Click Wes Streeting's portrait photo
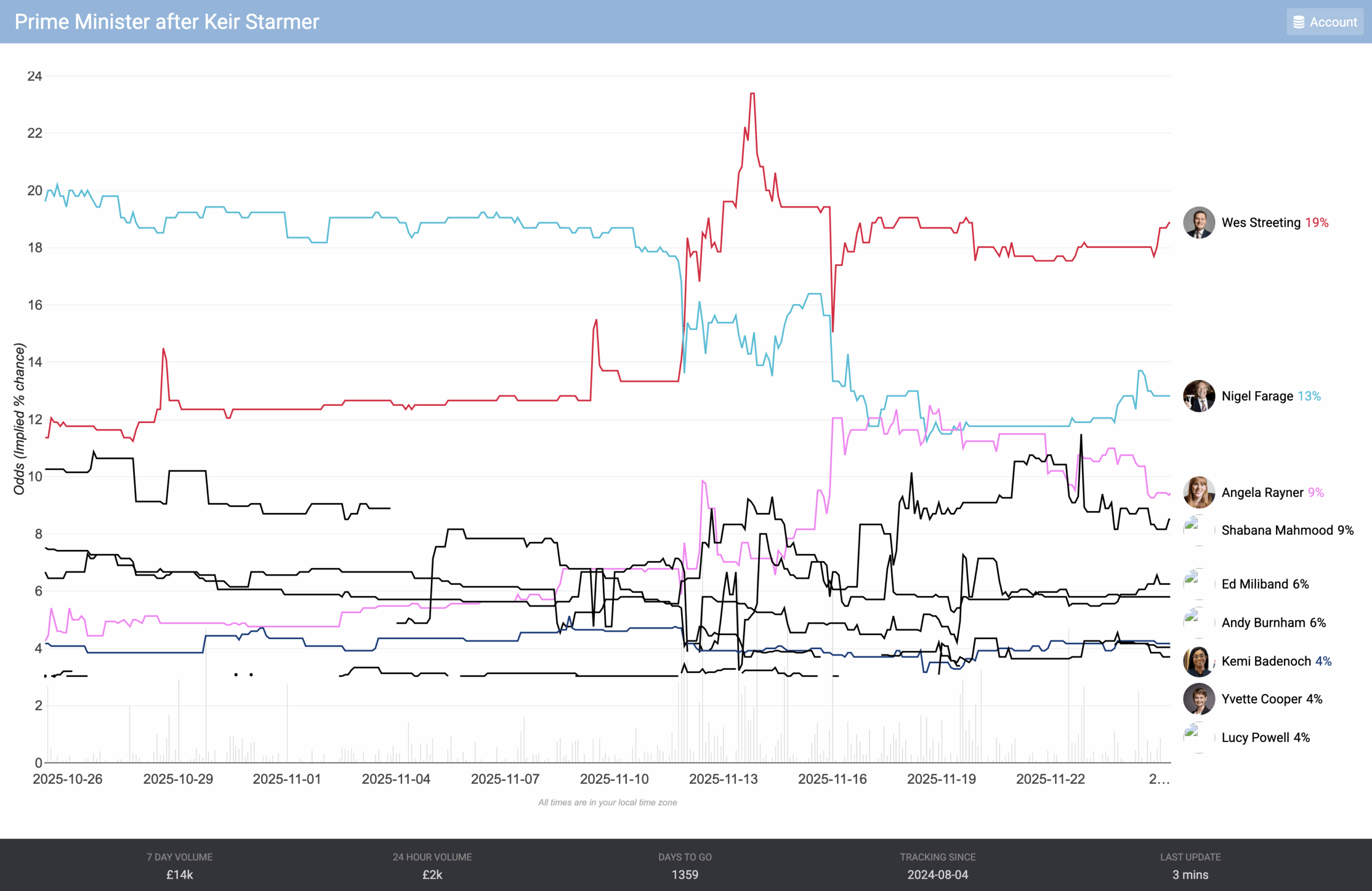This screenshot has height=891, width=1372. pyautogui.click(x=1198, y=222)
